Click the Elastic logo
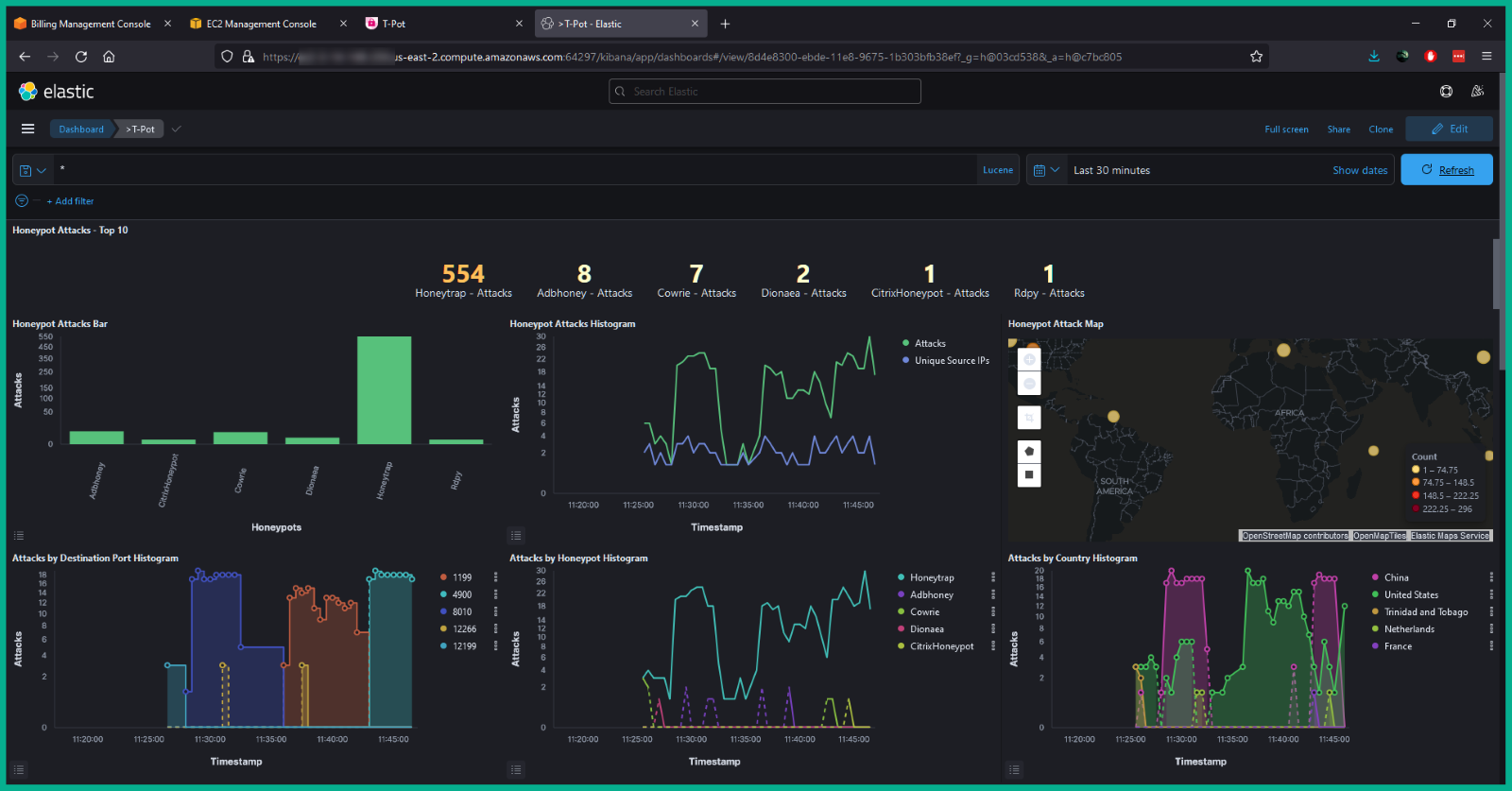The height and width of the screenshot is (791, 1512). click(57, 92)
